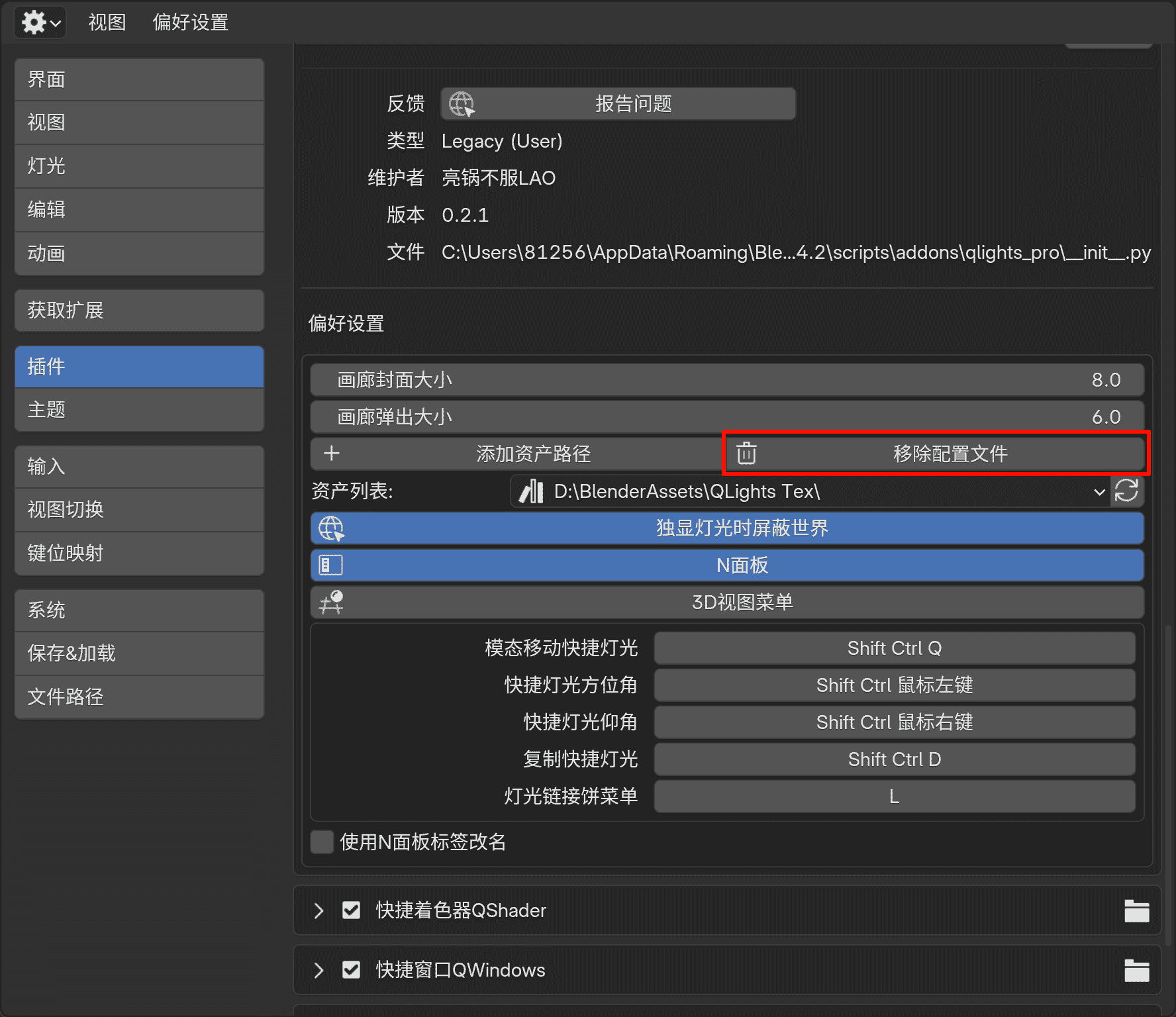Open the 输入 preferences section

[139, 467]
